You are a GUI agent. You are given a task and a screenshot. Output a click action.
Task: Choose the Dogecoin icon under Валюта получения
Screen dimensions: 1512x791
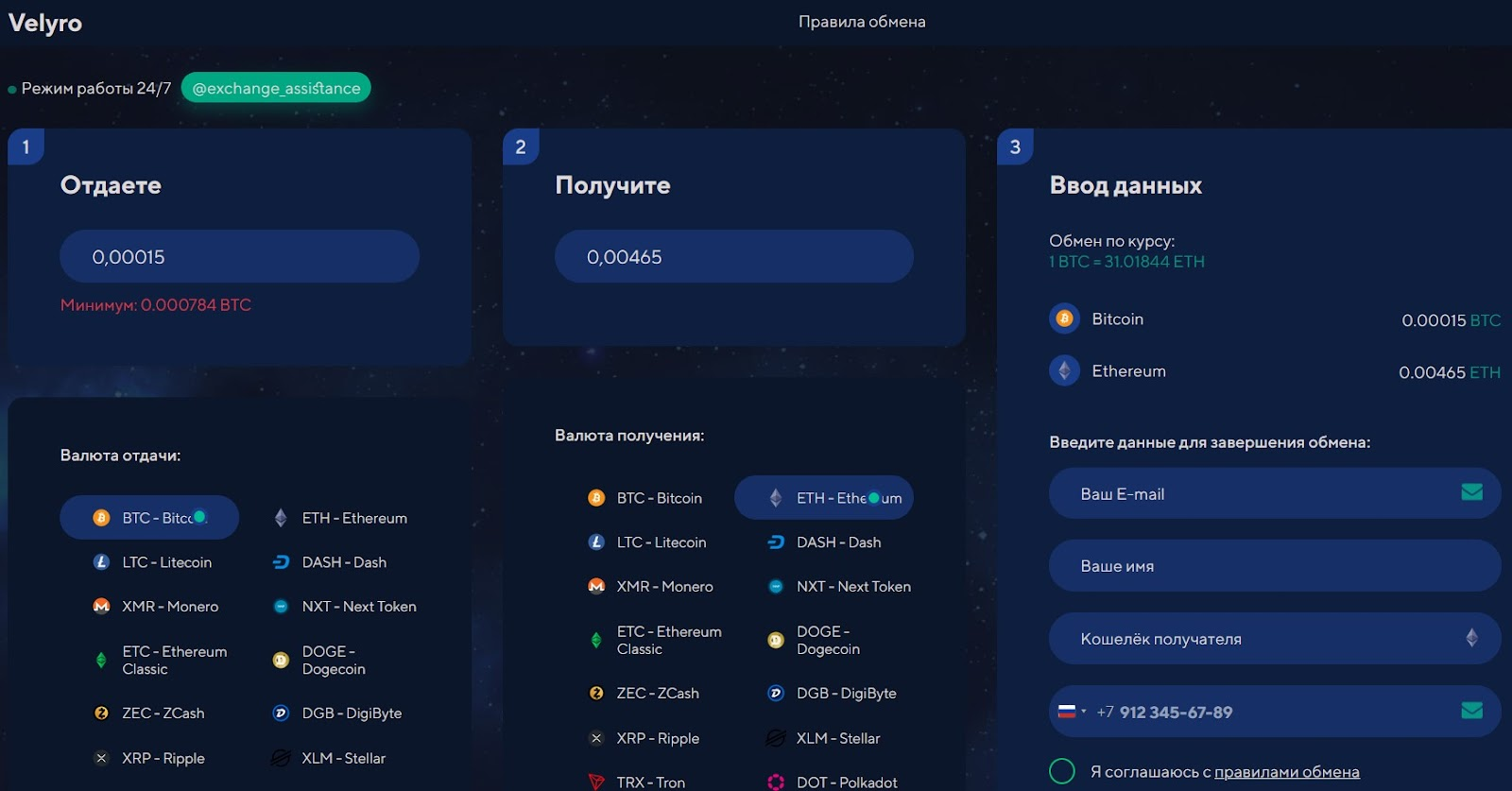776,641
